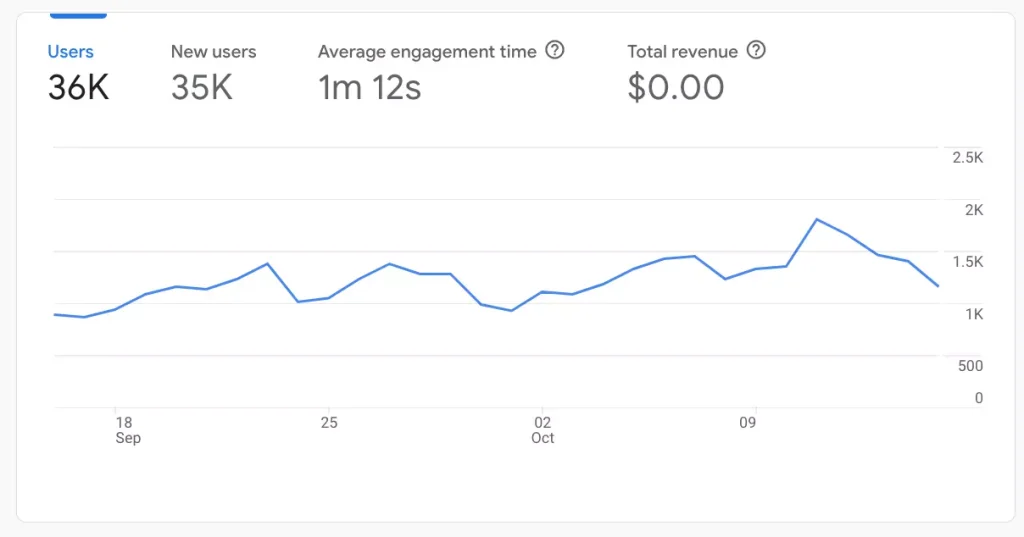Click help icon beside Average engagement time
This screenshot has width=1024, height=537.
click(x=554, y=50)
